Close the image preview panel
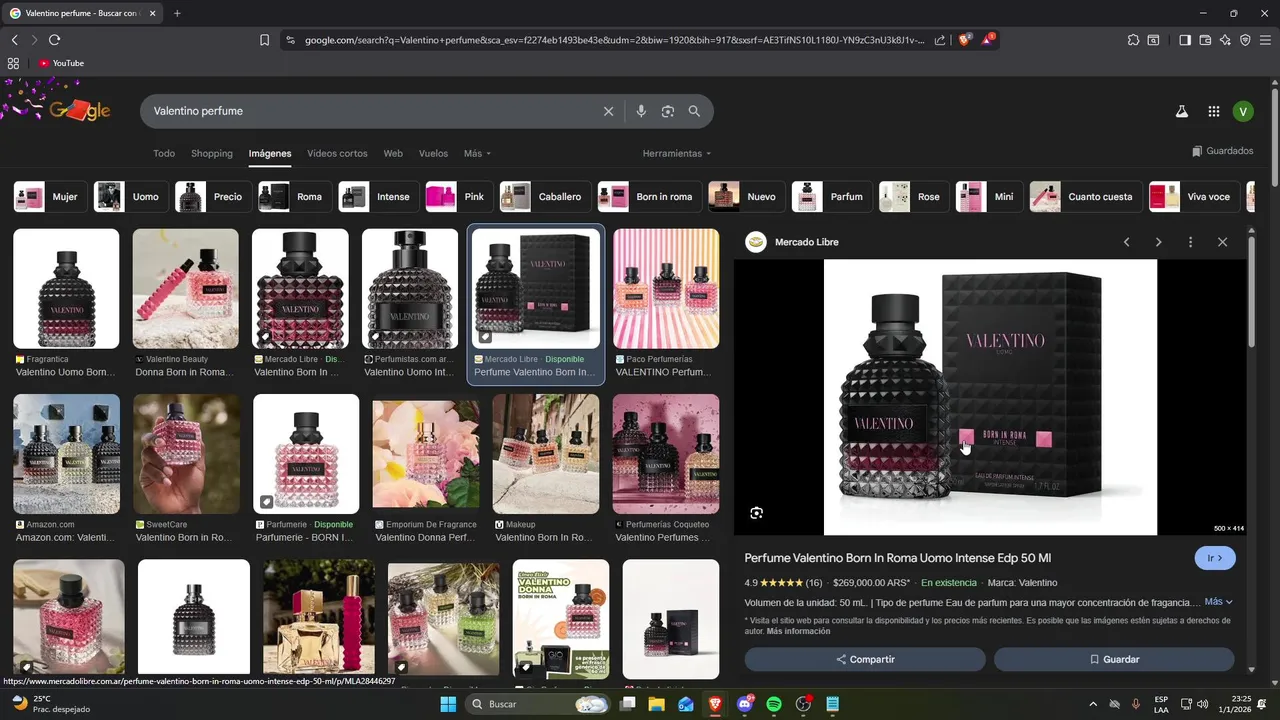The height and width of the screenshot is (720, 1280). click(x=1222, y=242)
